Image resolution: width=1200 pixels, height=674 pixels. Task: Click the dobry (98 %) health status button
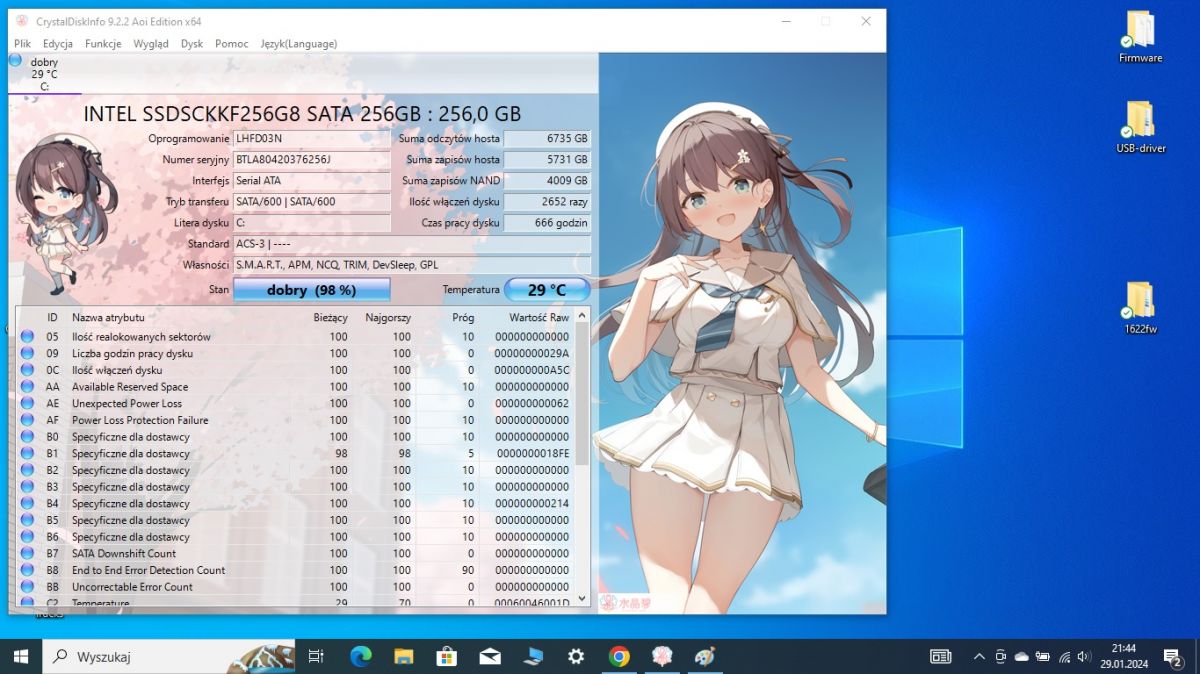click(x=311, y=290)
